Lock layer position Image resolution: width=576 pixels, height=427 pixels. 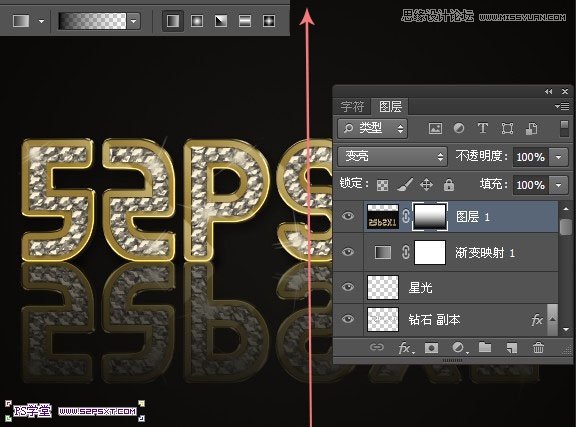coord(426,185)
